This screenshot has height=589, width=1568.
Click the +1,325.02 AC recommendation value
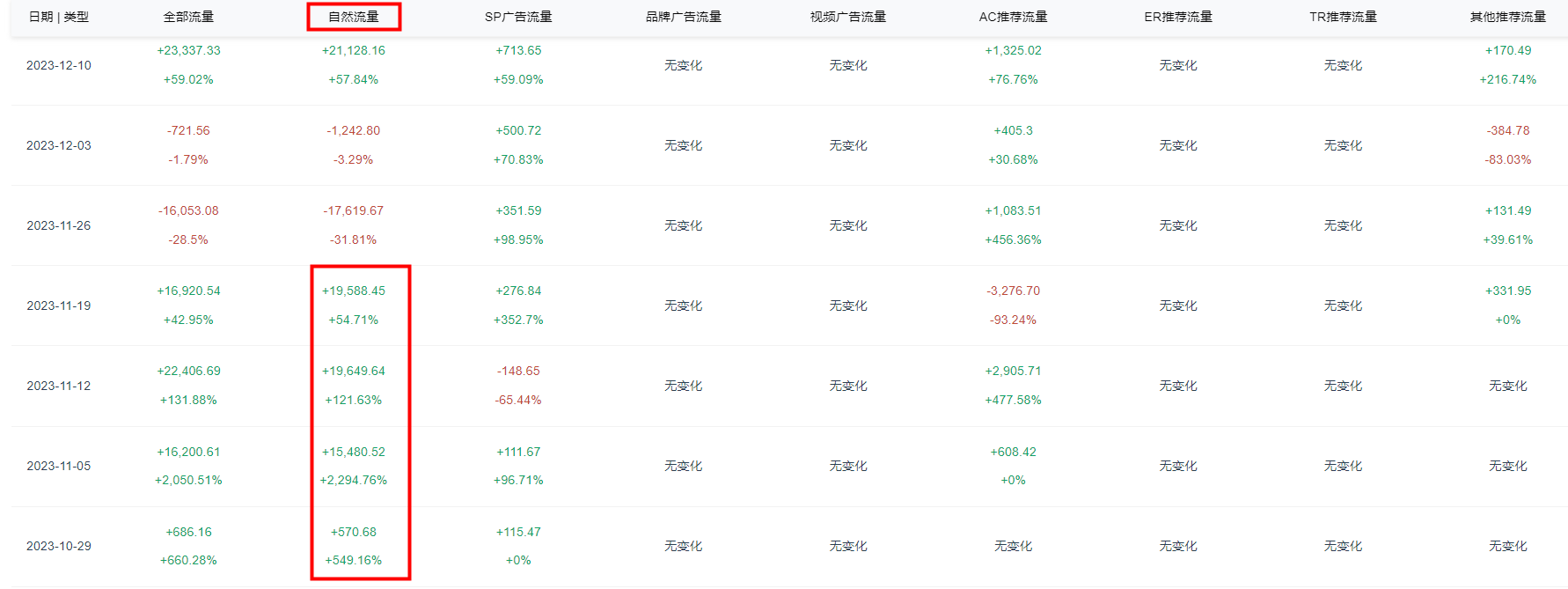pos(1014,50)
